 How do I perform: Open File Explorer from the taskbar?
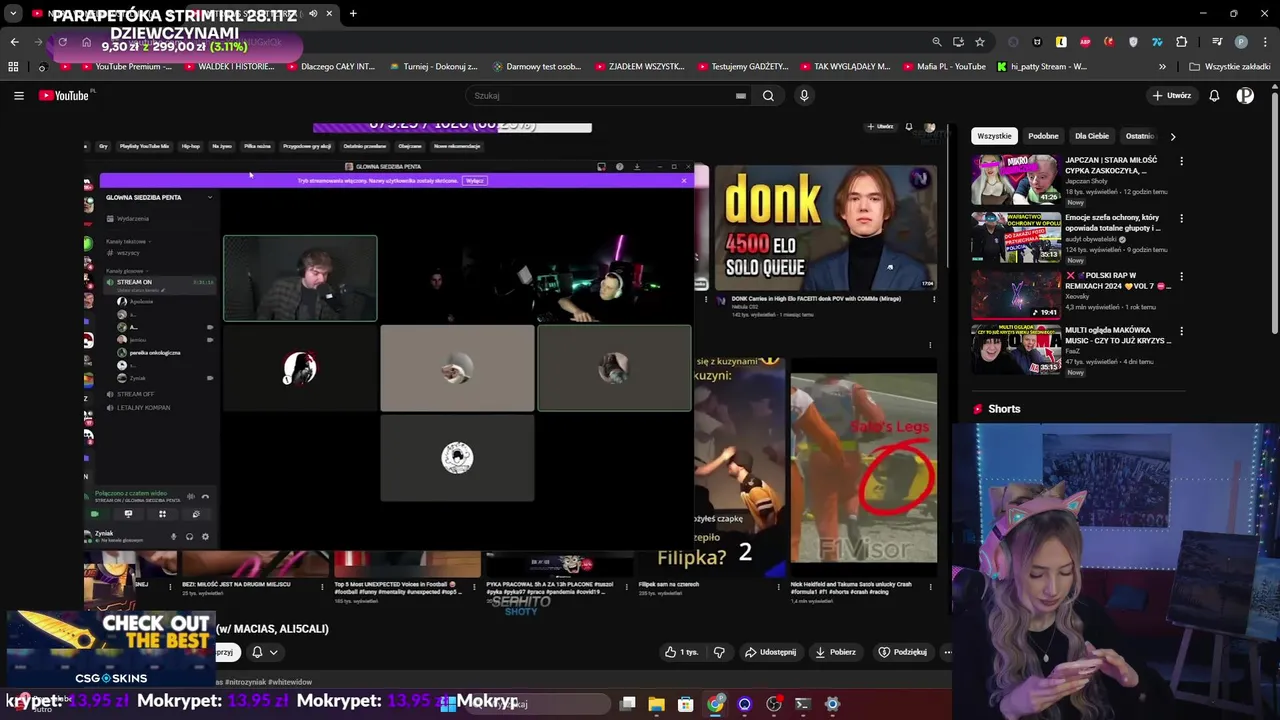[x=656, y=704]
